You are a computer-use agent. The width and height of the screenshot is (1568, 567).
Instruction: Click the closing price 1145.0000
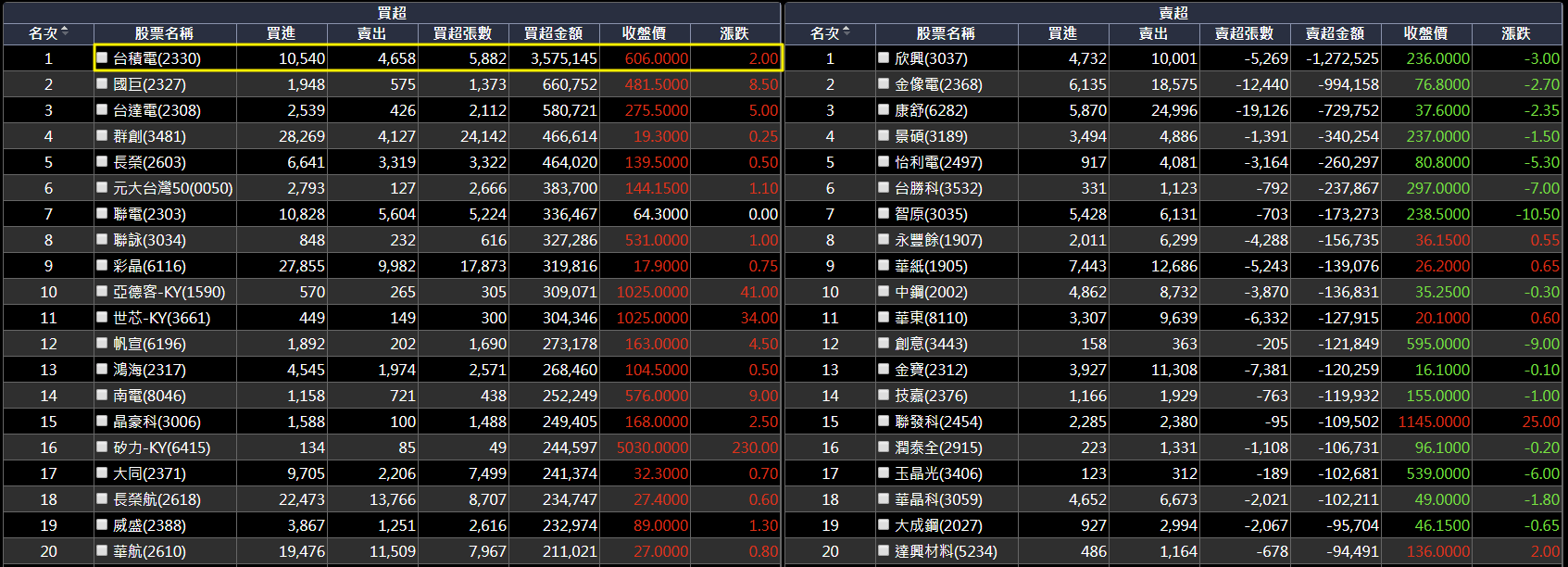[x=1434, y=422]
